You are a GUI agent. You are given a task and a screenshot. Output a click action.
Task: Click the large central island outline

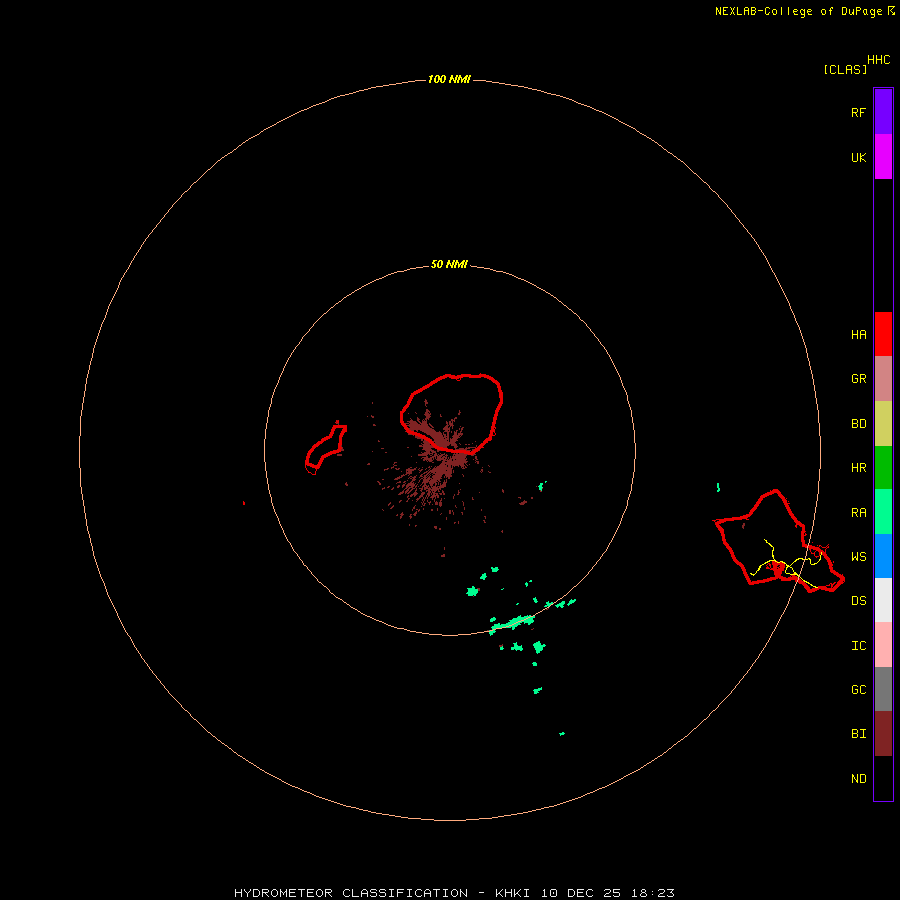pyautogui.click(x=451, y=413)
